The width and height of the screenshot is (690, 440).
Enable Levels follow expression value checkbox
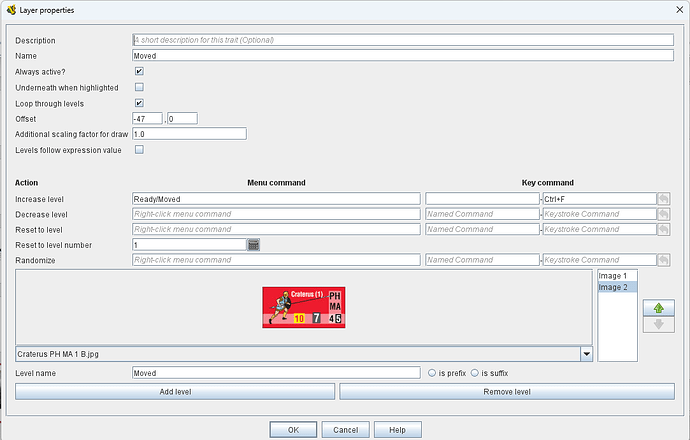(x=139, y=150)
